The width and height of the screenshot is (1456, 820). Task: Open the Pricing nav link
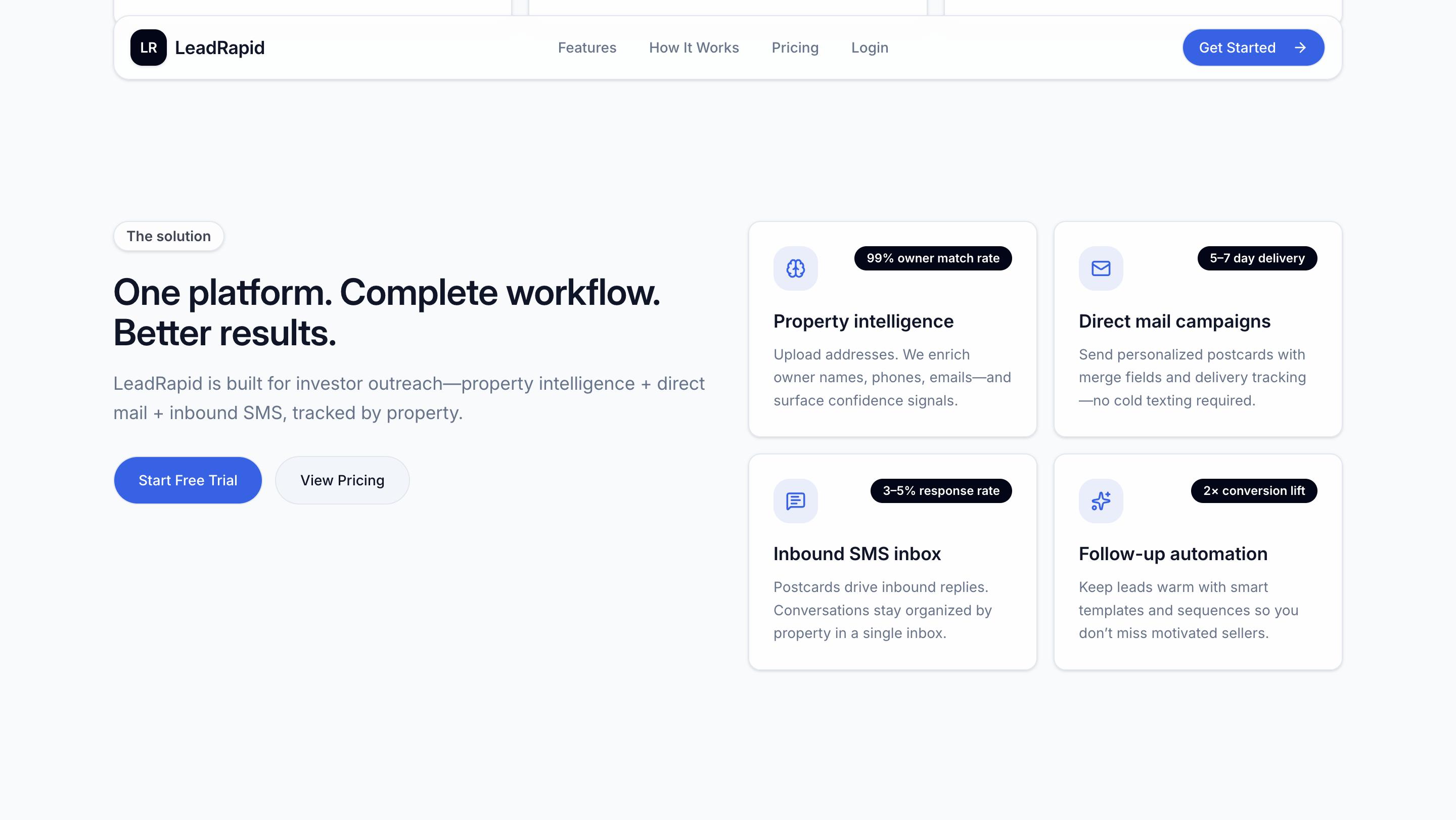click(795, 48)
